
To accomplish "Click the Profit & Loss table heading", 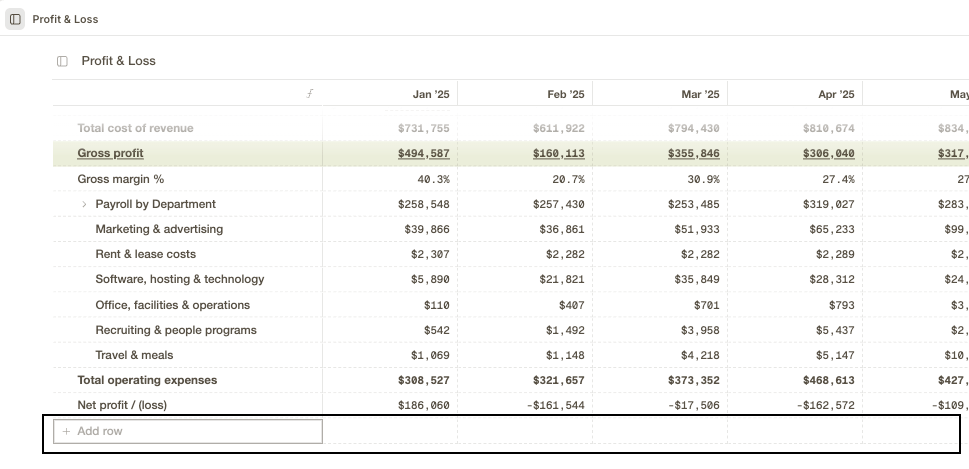I will coord(118,61).
